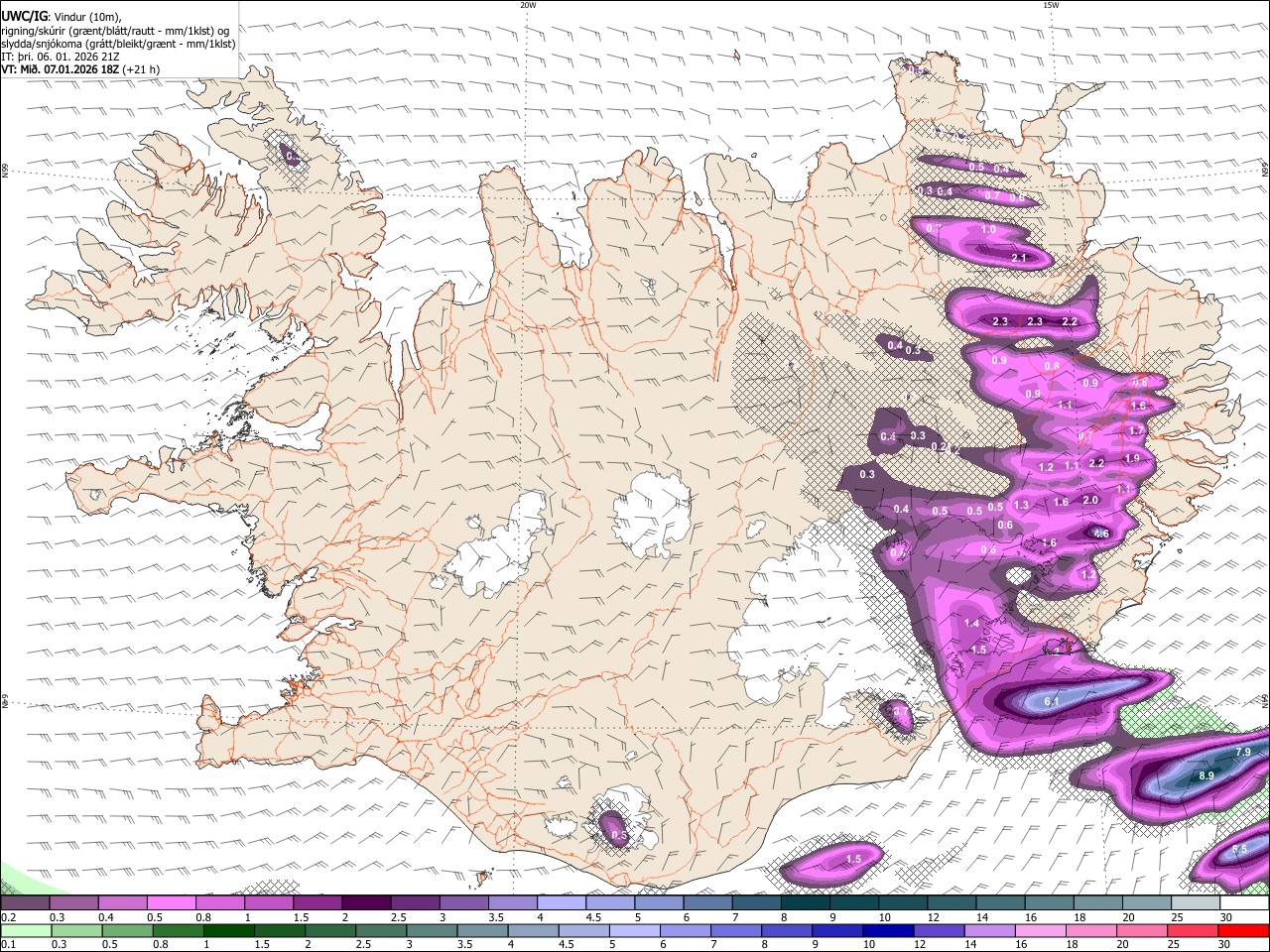Viewport: 1270px width, 952px height.
Task: Select the darkest purple legend swatch labeled 2
Action: 366,903
